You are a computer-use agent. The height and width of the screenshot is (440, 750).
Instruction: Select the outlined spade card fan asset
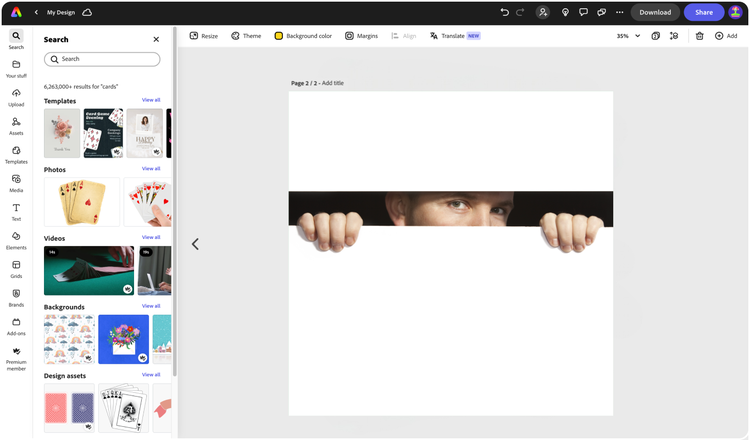point(123,408)
